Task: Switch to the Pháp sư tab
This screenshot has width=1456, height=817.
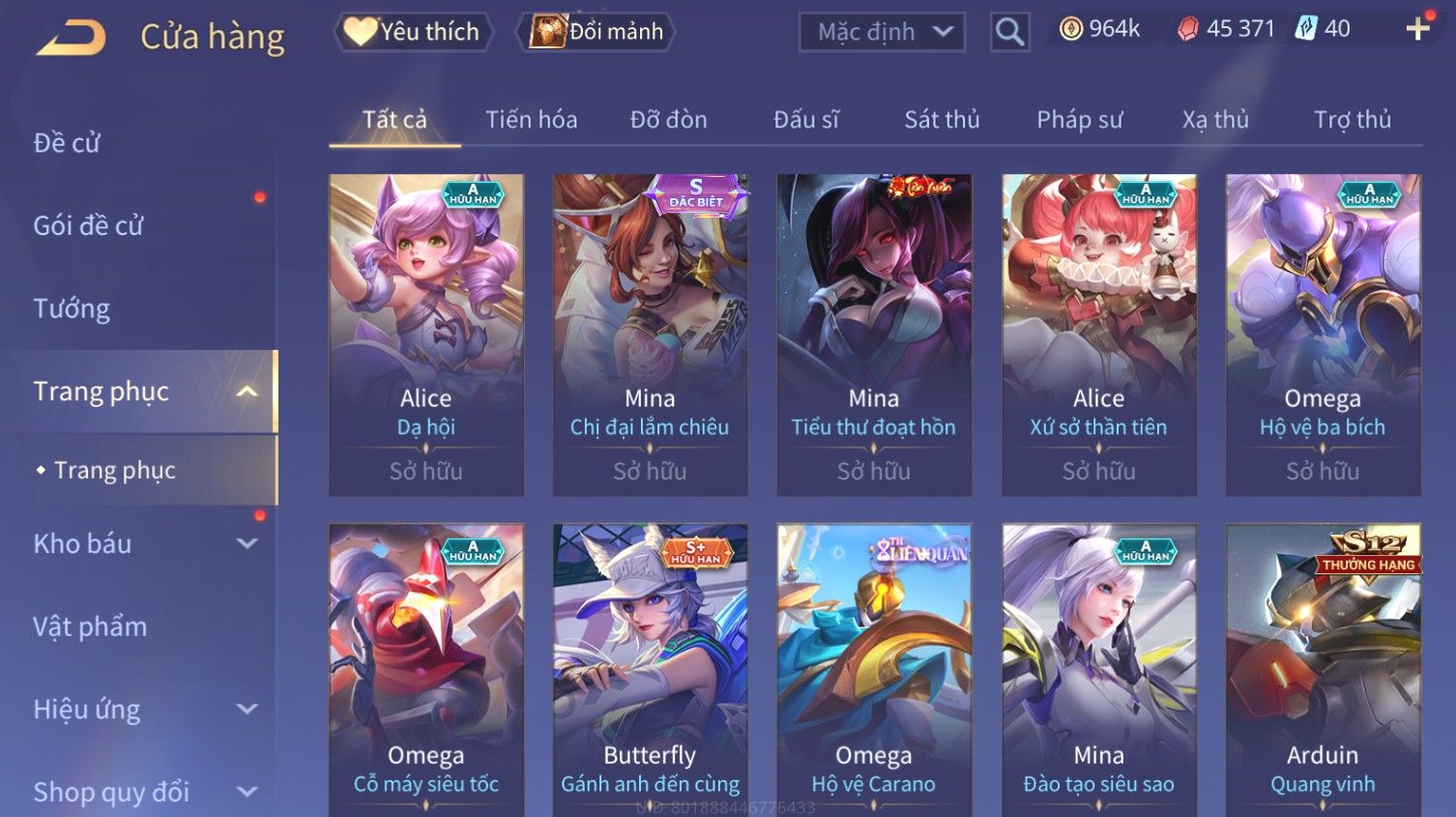Action: click(1079, 120)
